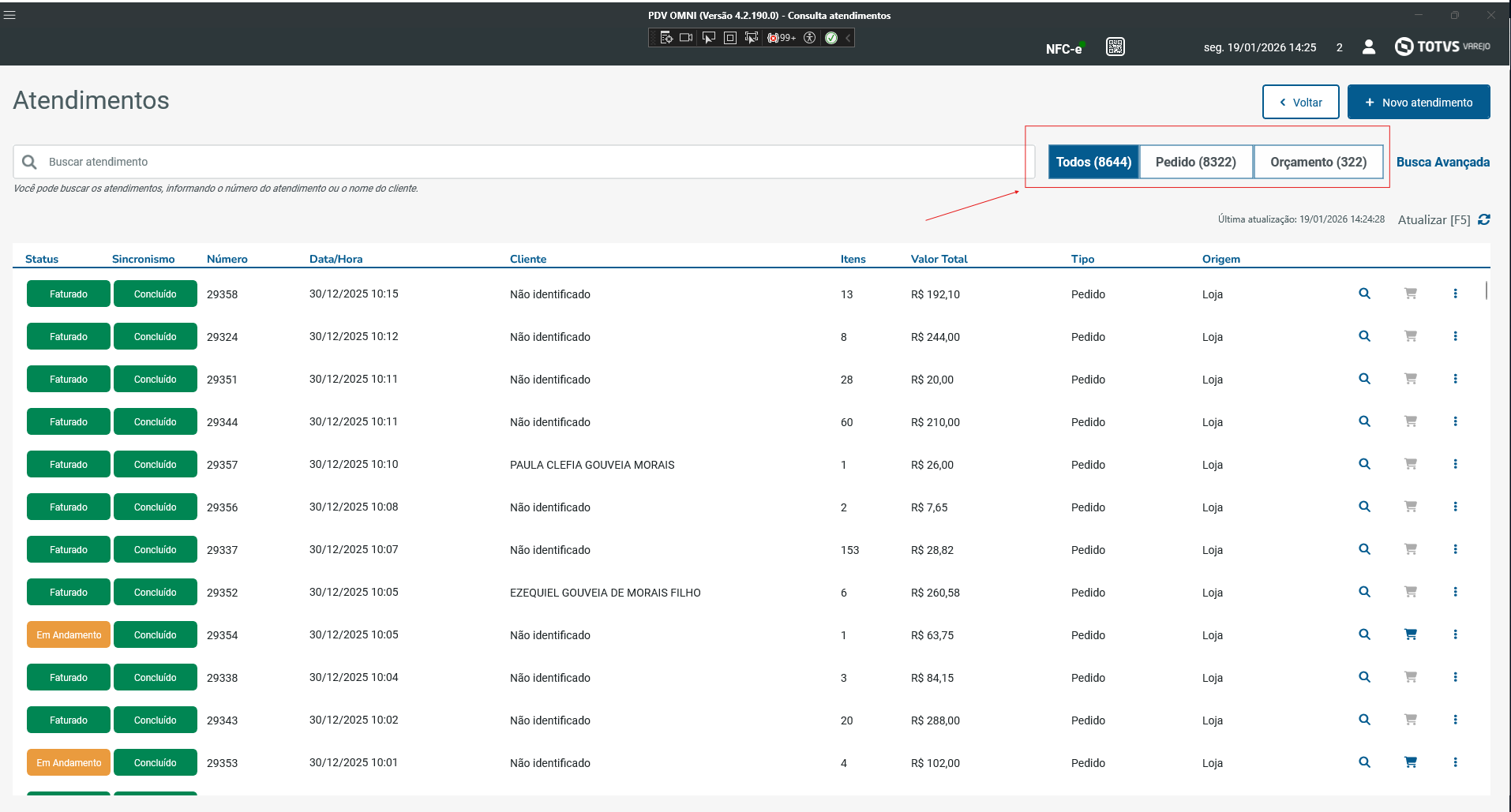The height and width of the screenshot is (812, 1511).
Task: Click the Voltar button
Action: coord(1300,102)
